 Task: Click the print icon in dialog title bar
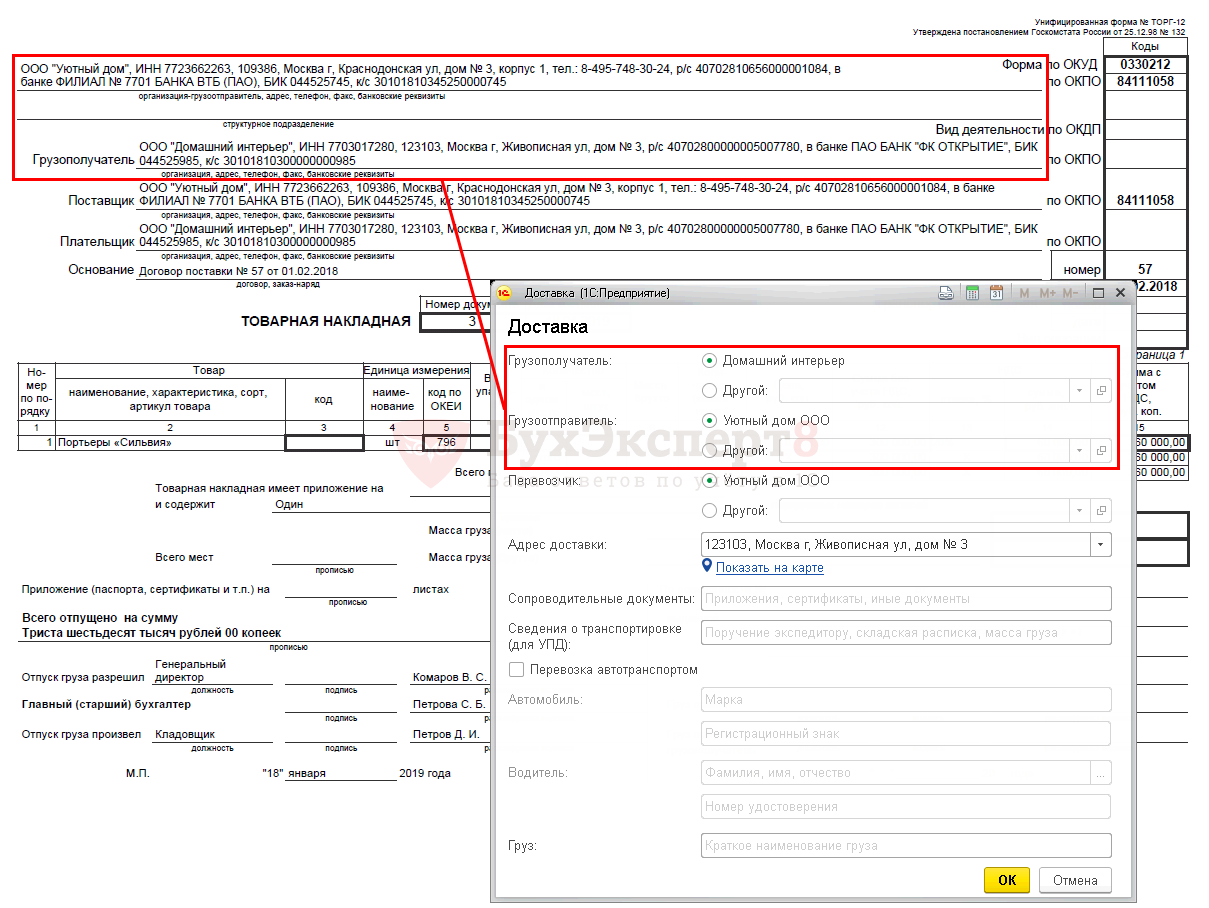click(945, 293)
